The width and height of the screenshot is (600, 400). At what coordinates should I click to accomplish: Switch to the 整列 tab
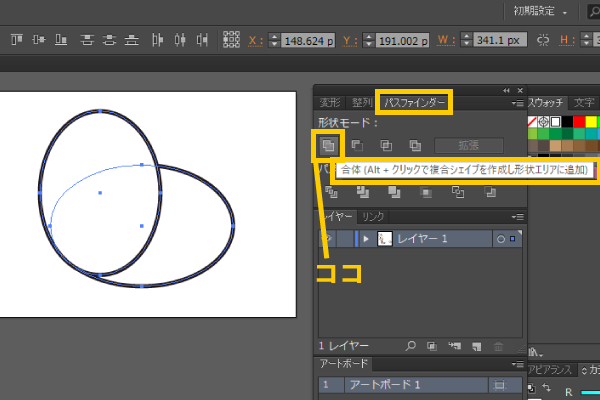pyautogui.click(x=361, y=102)
